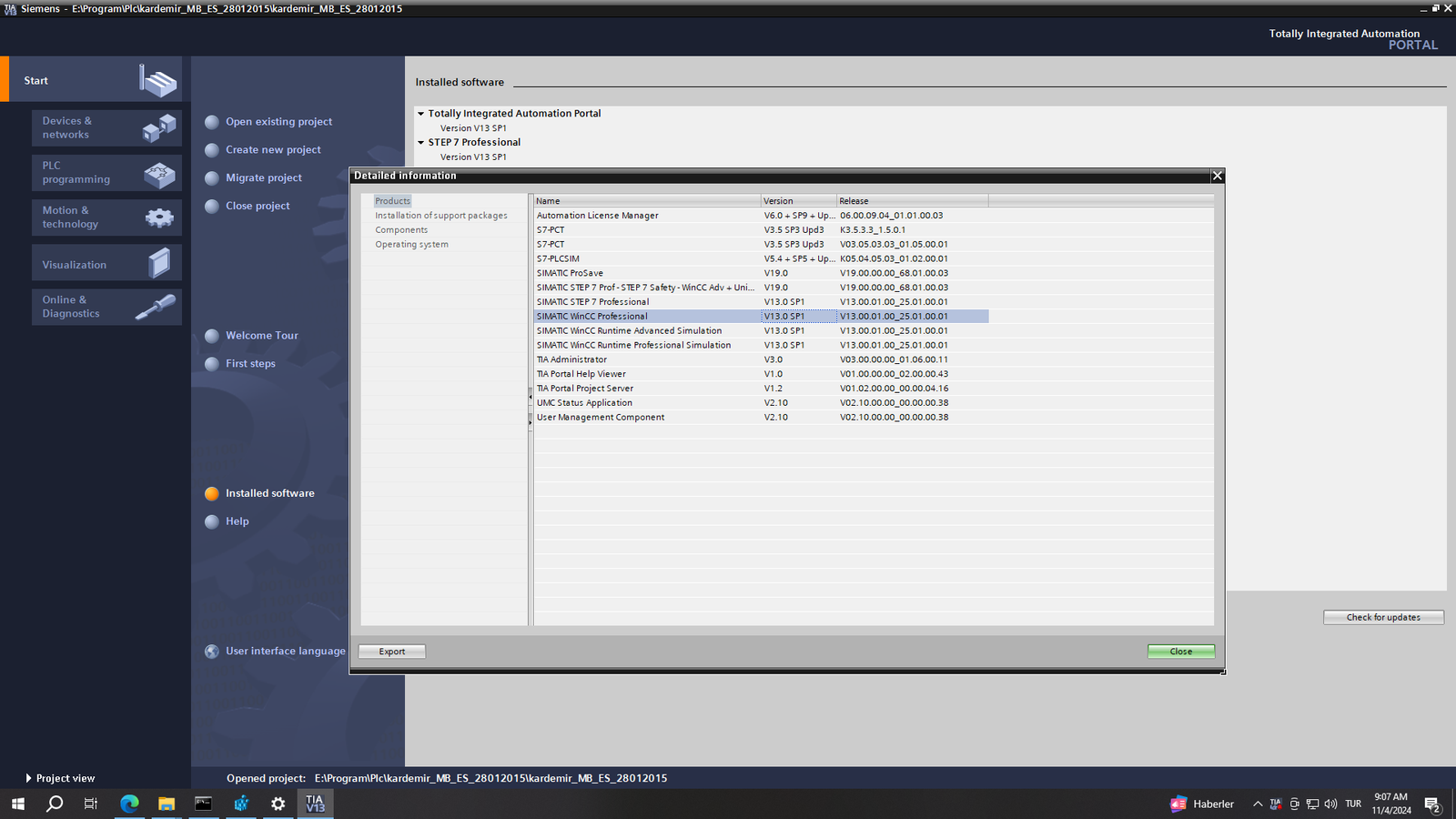Sort by the Release column header
1456x819 pixels.
point(913,201)
